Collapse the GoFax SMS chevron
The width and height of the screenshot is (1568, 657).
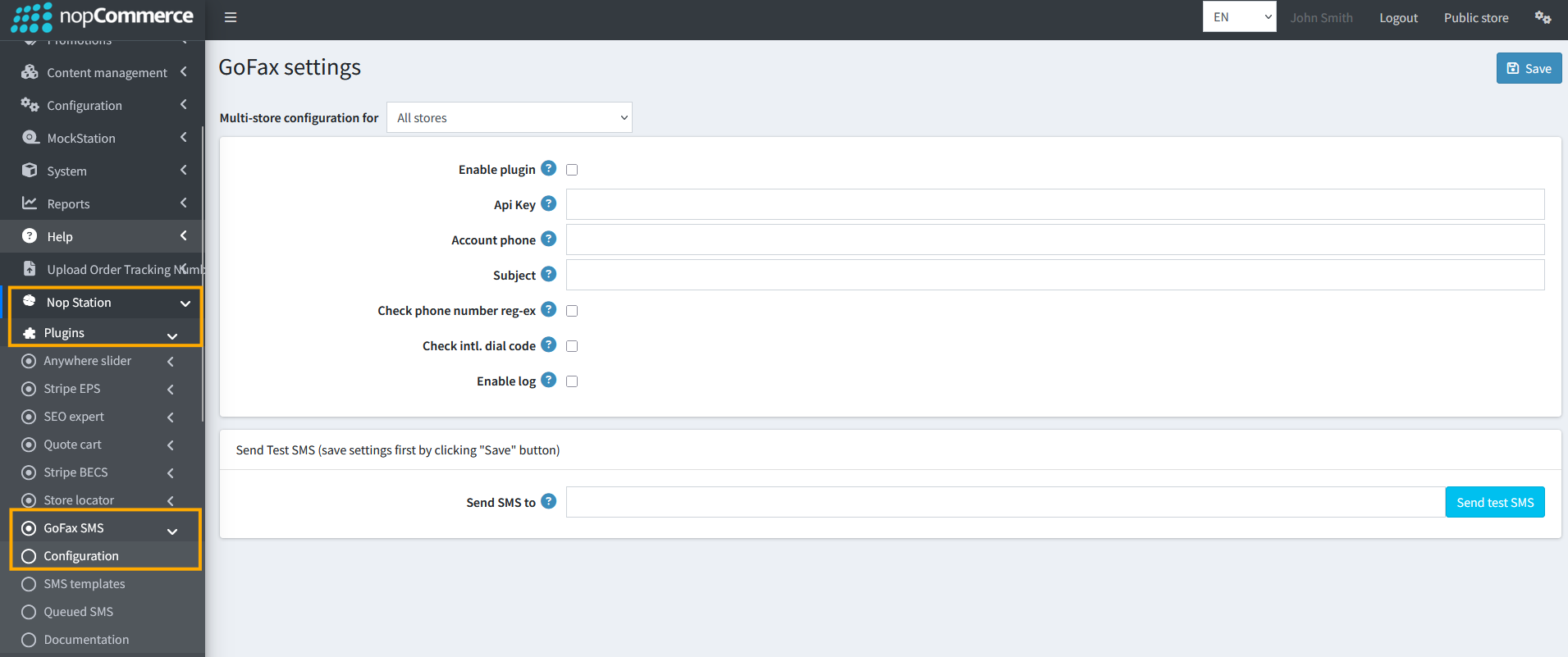coord(172,531)
